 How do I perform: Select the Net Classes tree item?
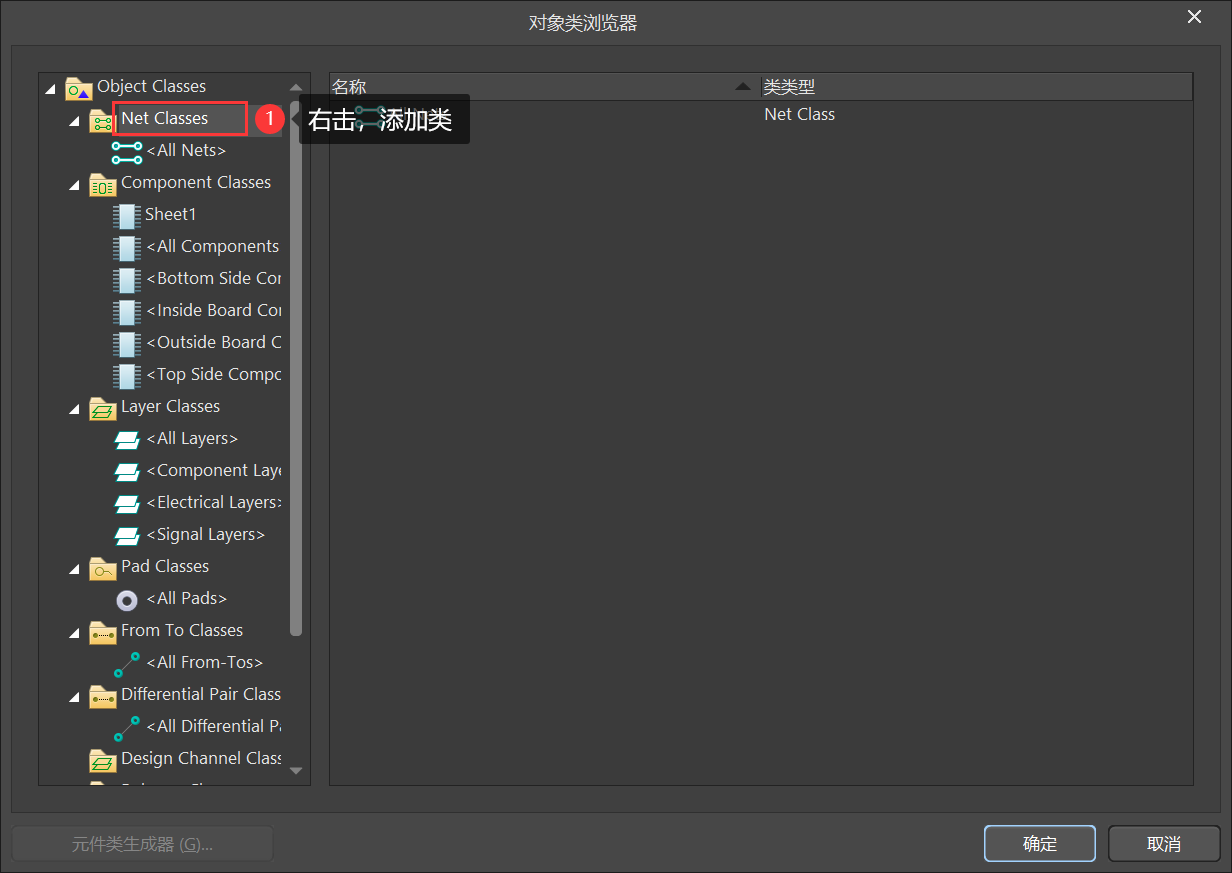pos(165,118)
